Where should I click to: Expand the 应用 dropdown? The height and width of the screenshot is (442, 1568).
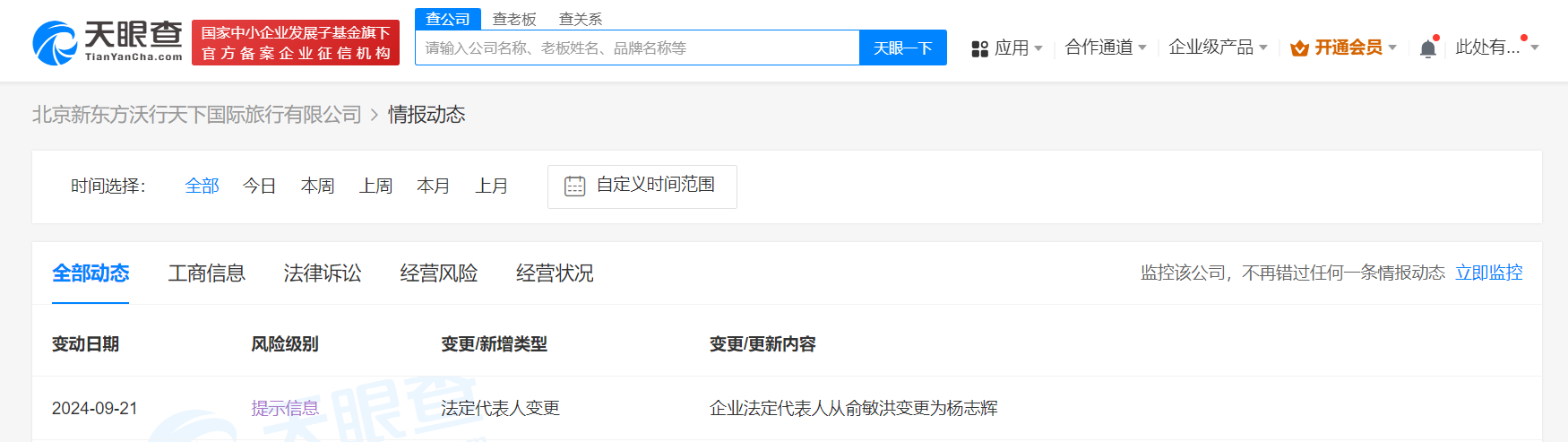(x=1018, y=48)
